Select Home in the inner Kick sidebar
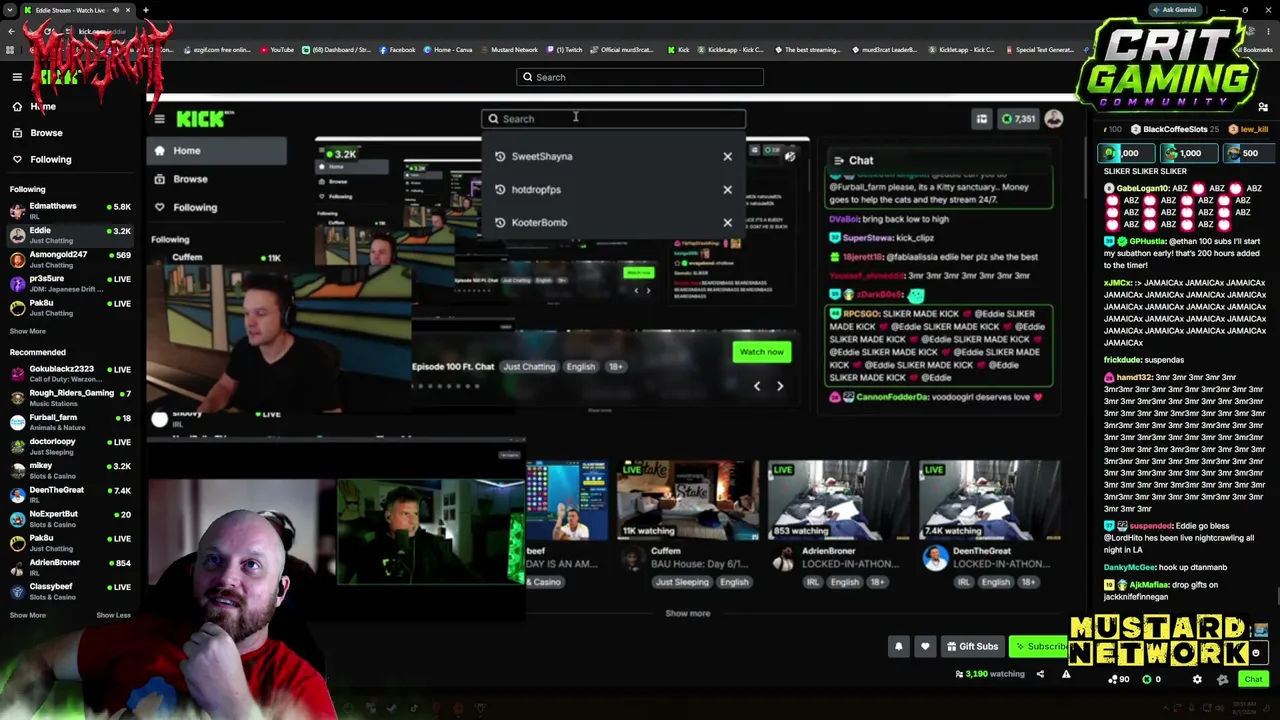Viewport: 1280px width, 720px height. (217, 151)
